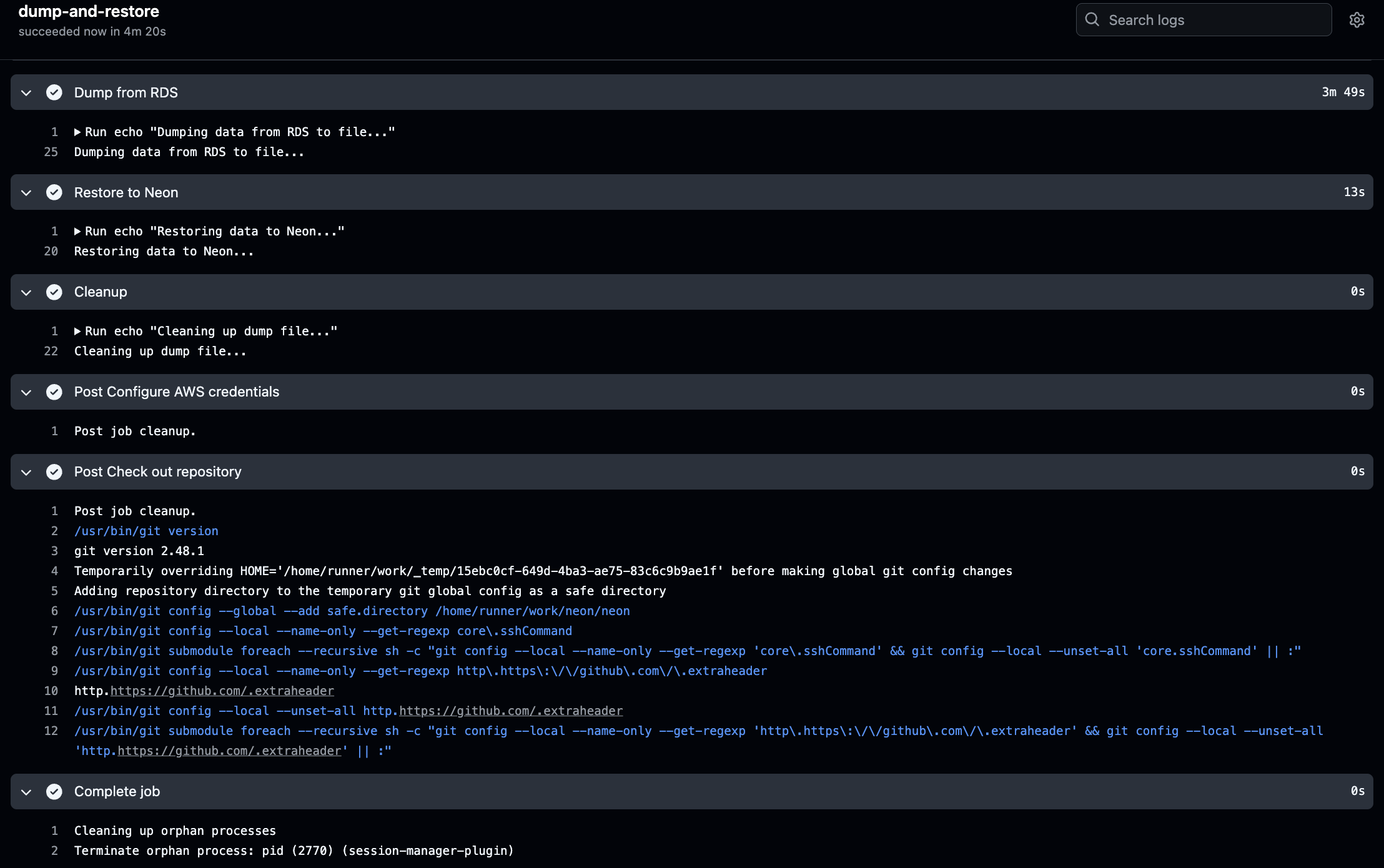Click the safe.directory git config log line
Screen dimensions: 1384x868
[352, 611]
